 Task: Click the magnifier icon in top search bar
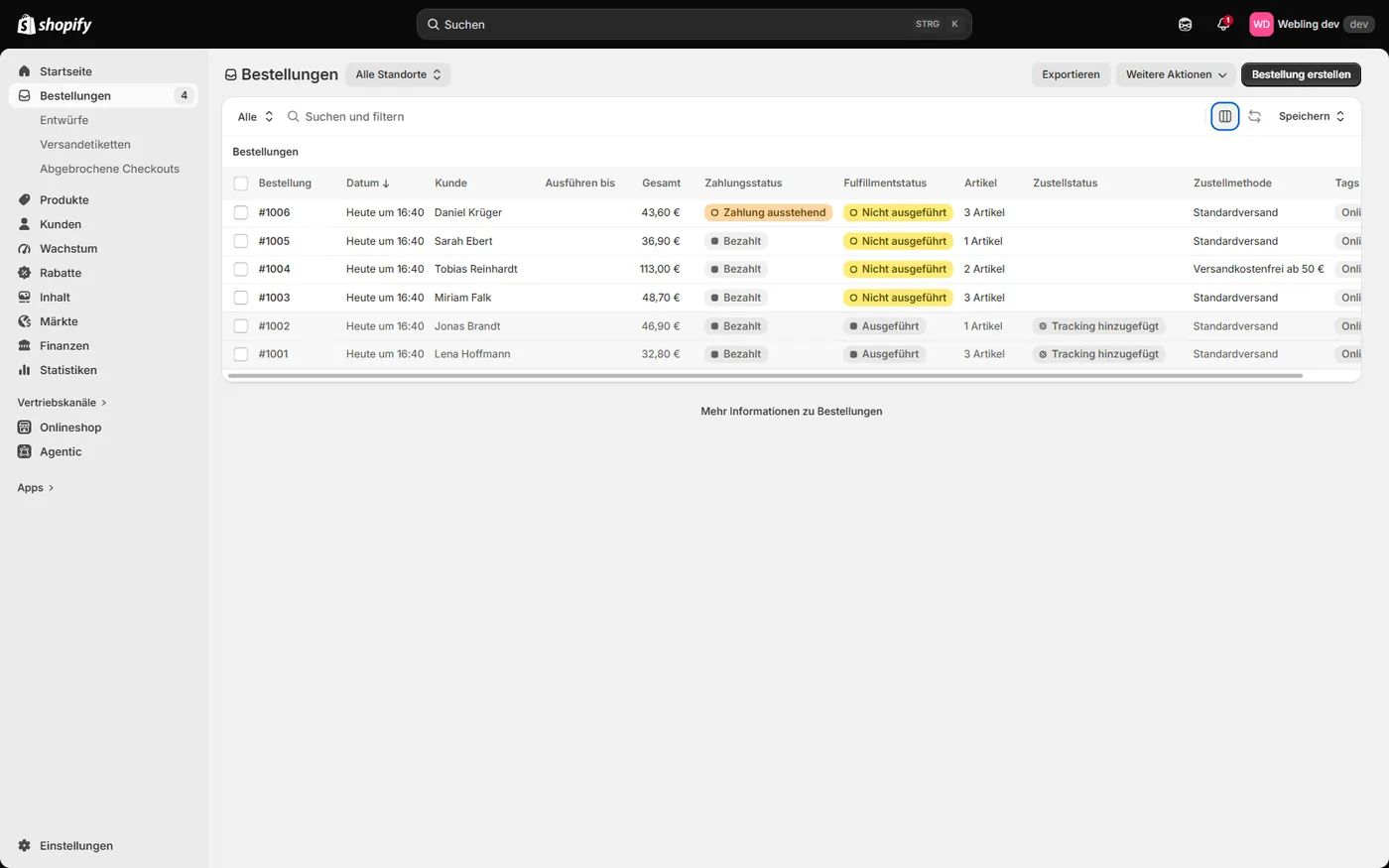tap(434, 24)
